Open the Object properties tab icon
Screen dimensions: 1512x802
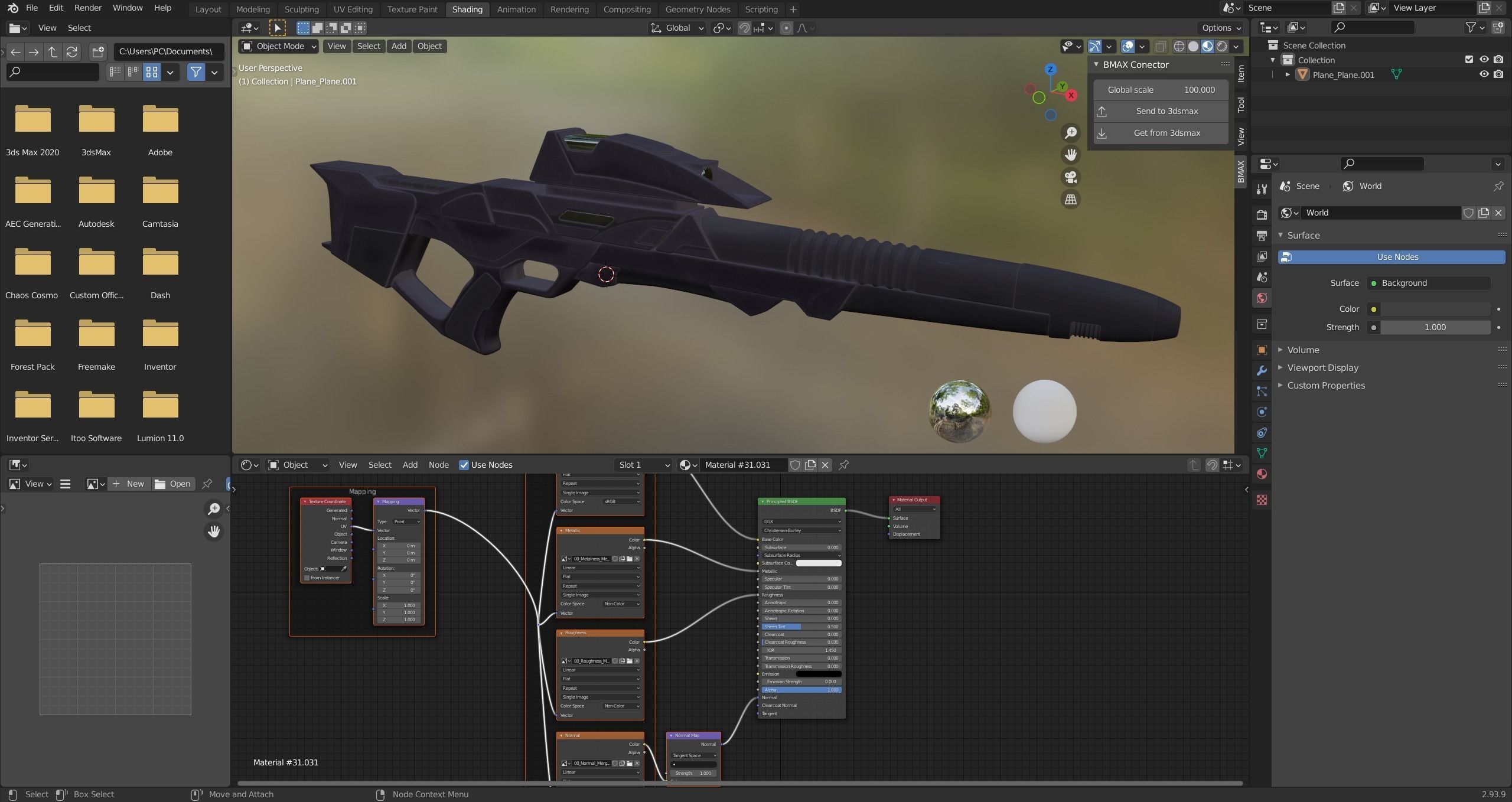(x=1262, y=350)
